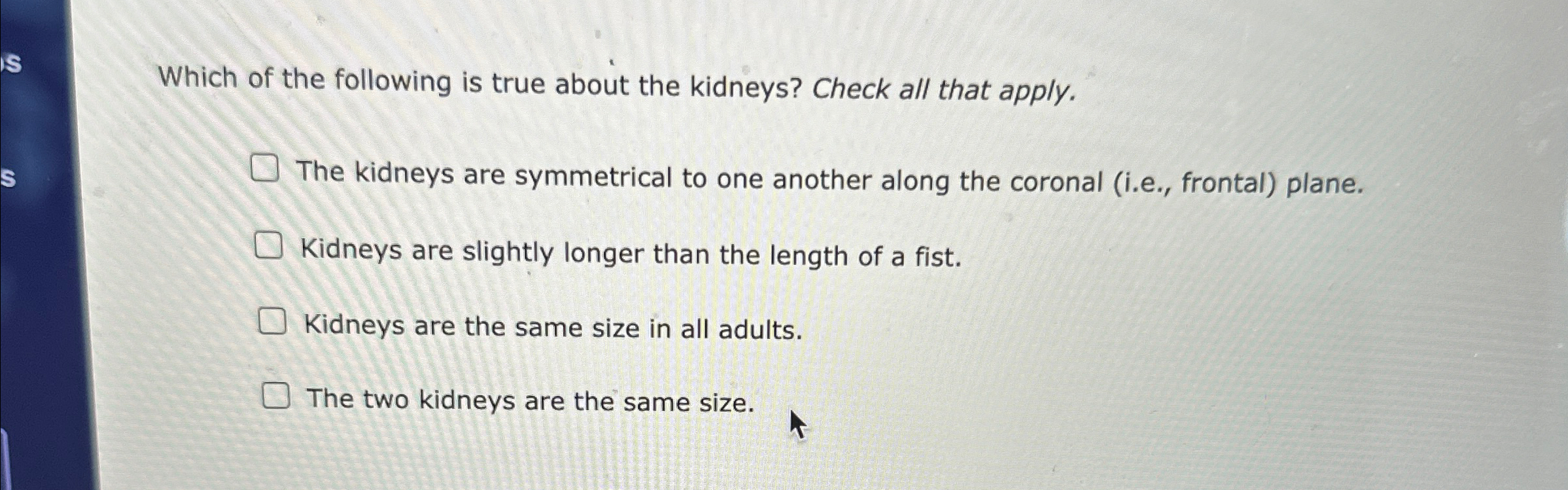Check 'The two kidneys are the same size'
This screenshot has height=490, width=1568.
point(277,394)
